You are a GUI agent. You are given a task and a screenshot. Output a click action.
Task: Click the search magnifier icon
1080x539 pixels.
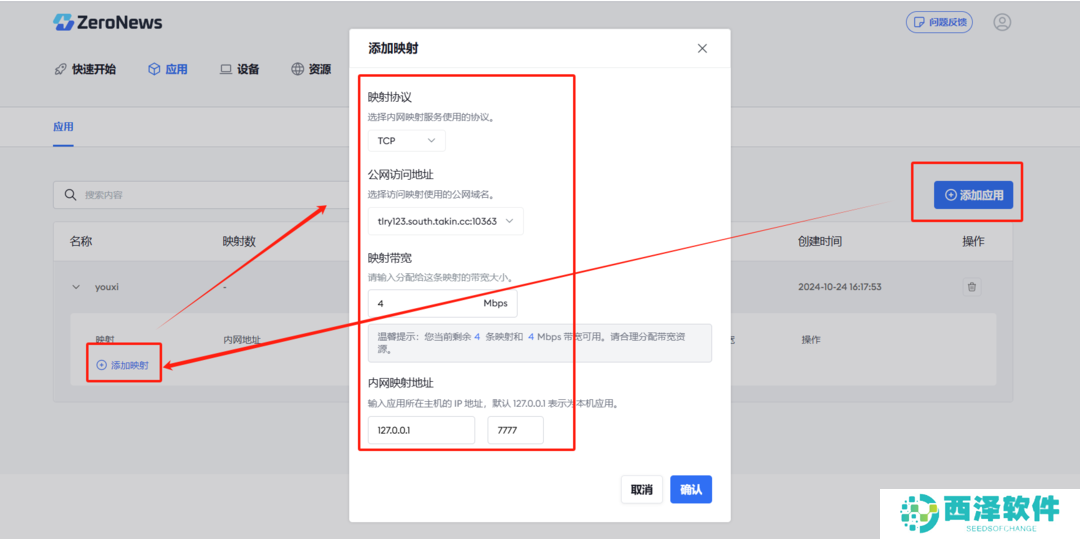(70, 195)
